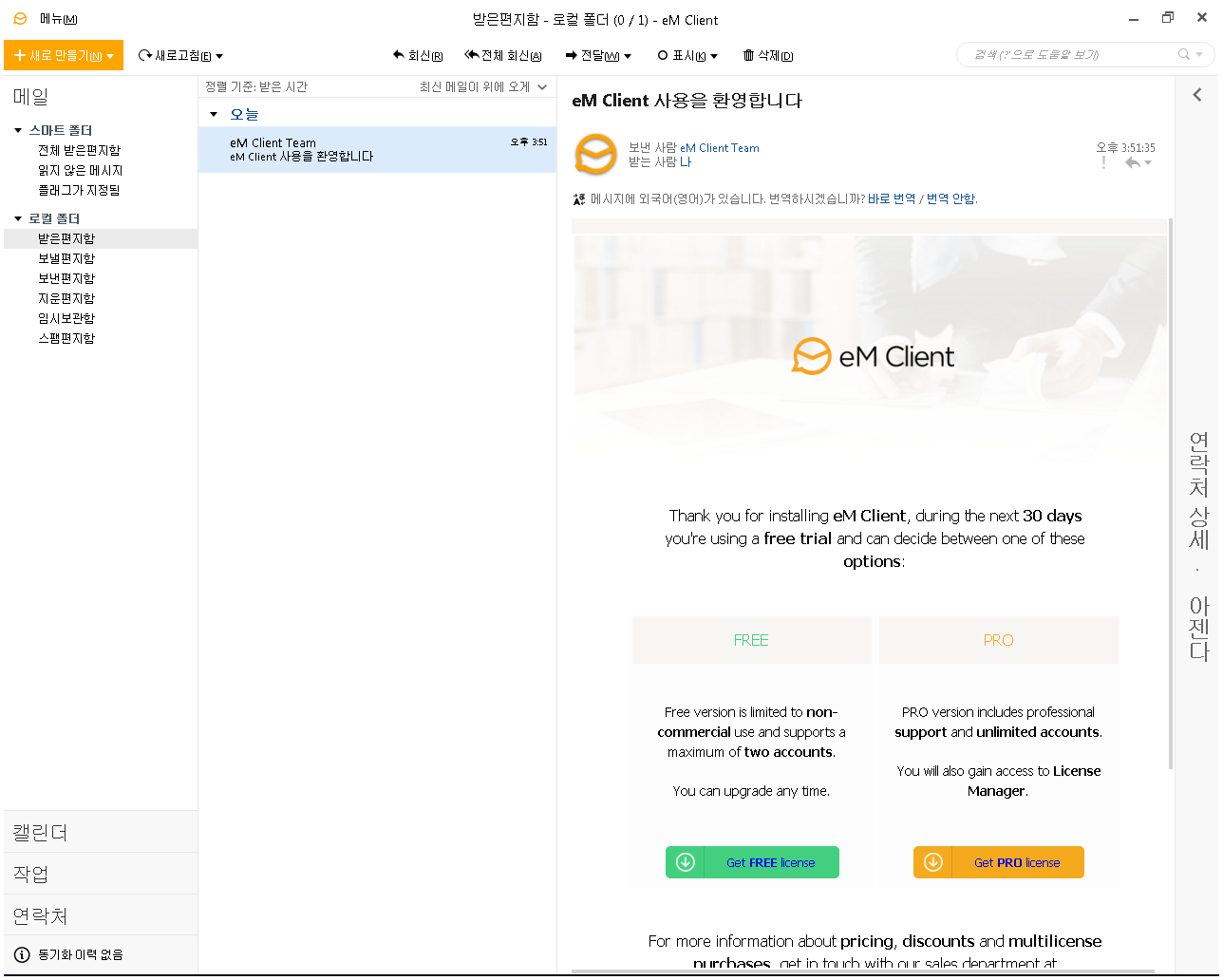The image size is (1223, 980).
Task: Collapse the 스마트 폴더 tree section
Action: [x=18, y=131]
